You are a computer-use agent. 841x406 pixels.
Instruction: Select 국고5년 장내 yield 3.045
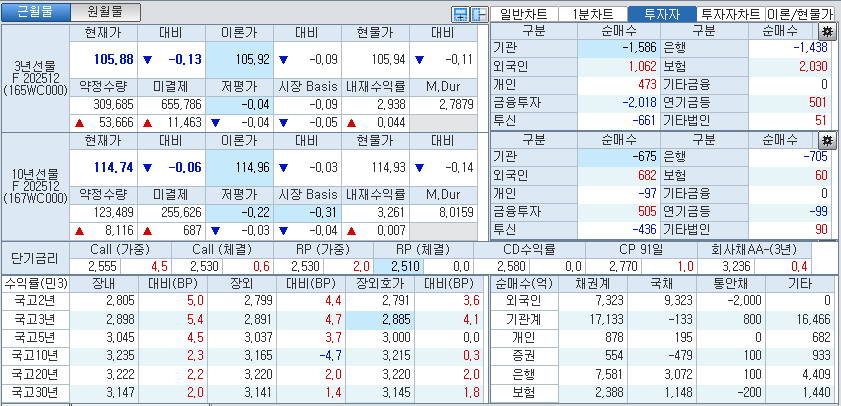coord(104,338)
